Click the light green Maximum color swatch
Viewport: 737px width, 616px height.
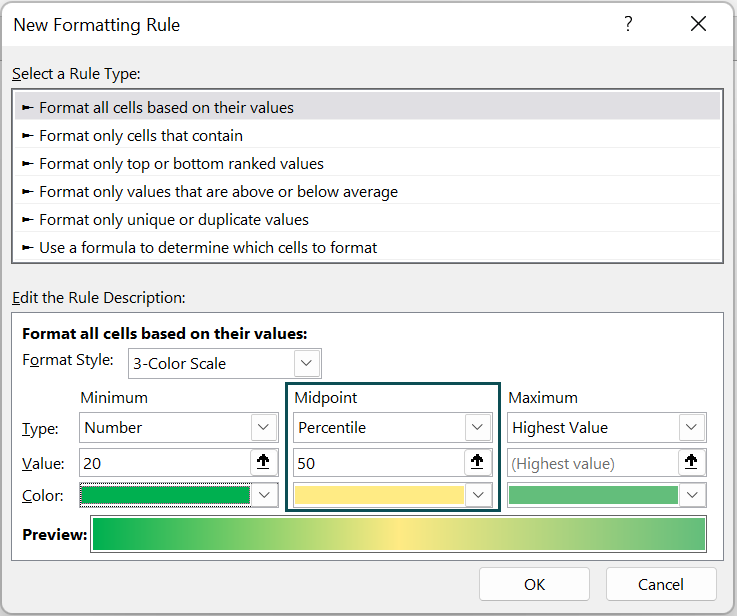pyautogui.click(x=593, y=495)
